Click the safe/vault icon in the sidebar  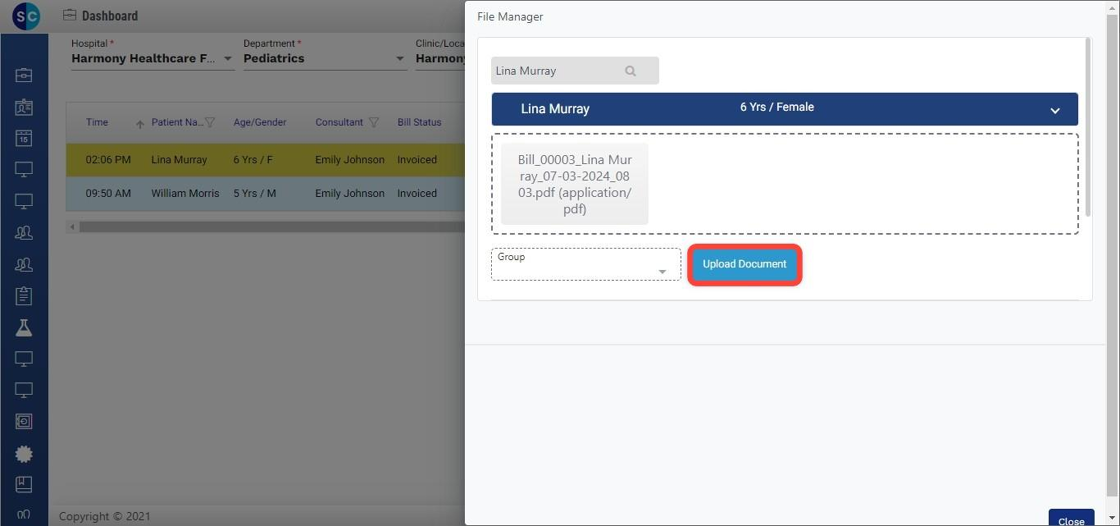[x=24, y=421]
